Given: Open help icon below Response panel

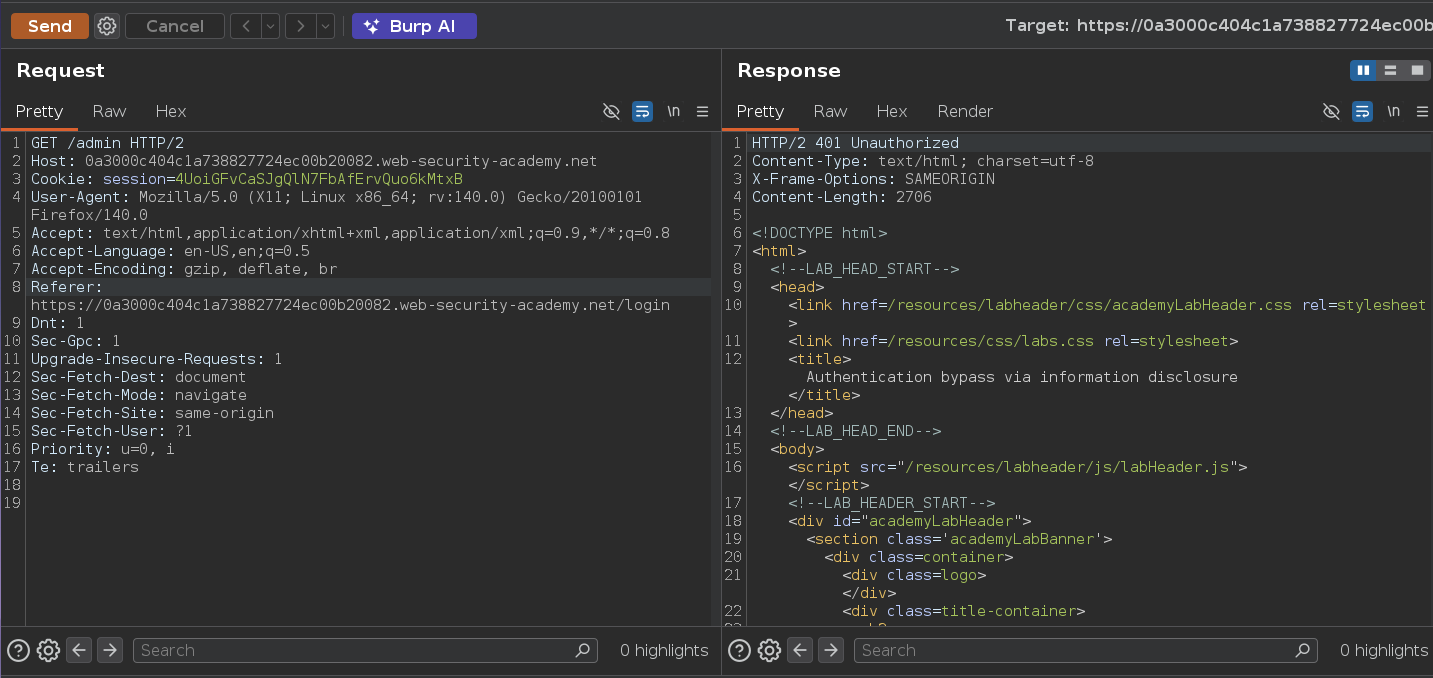Looking at the screenshot, I should [x=739, y=650].
